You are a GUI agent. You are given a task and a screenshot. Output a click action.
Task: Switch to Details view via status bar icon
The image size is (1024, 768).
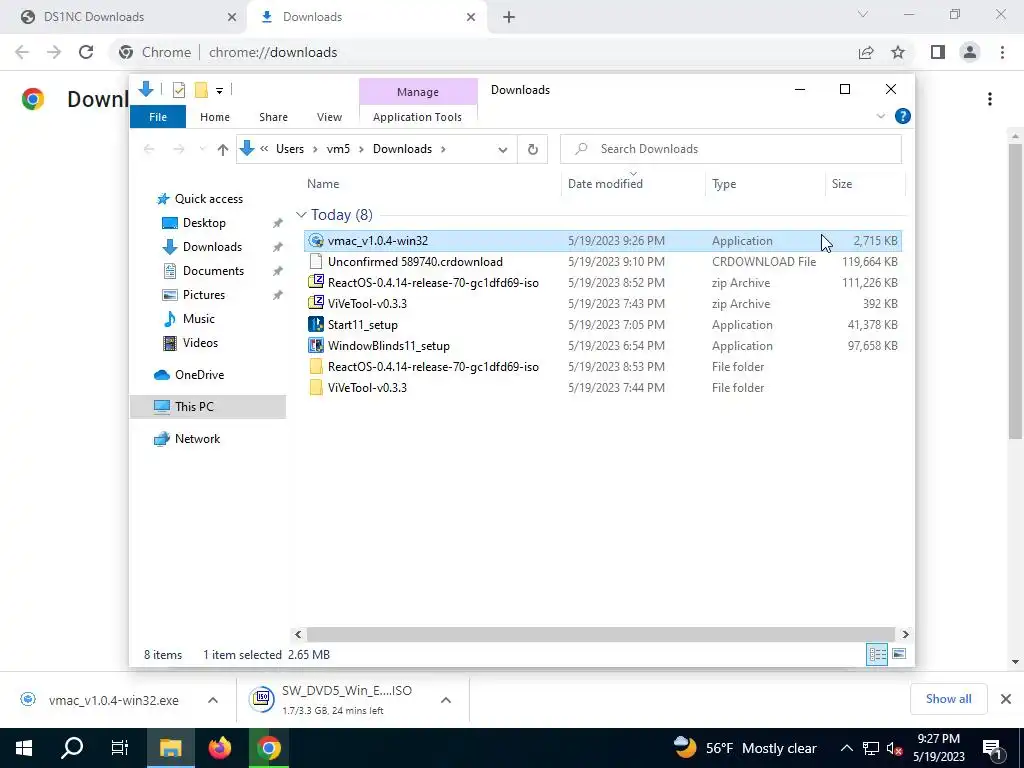(876, 654)
